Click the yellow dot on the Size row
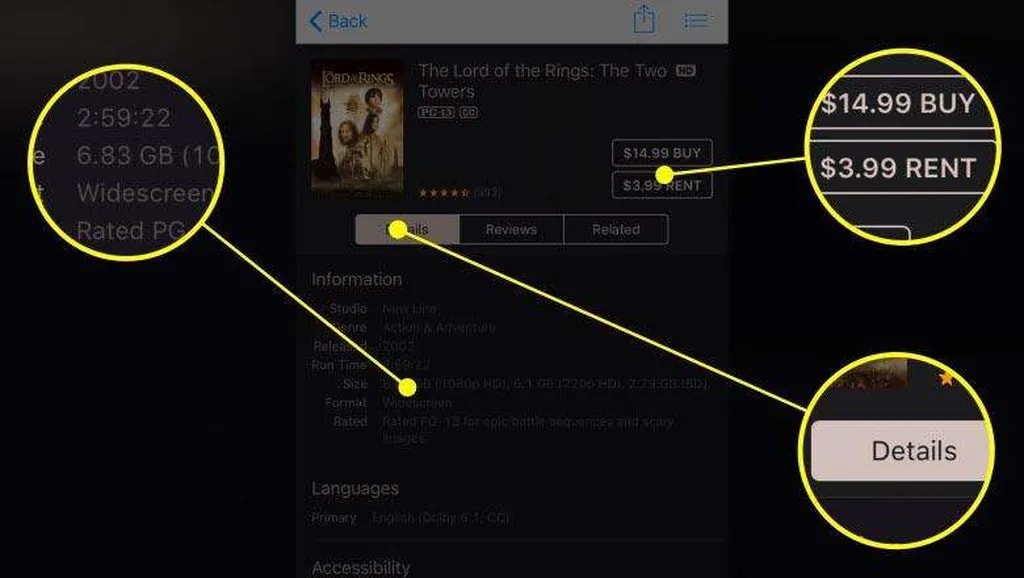The width and height of the screenshot is (1024, 578). pos(408,387)
